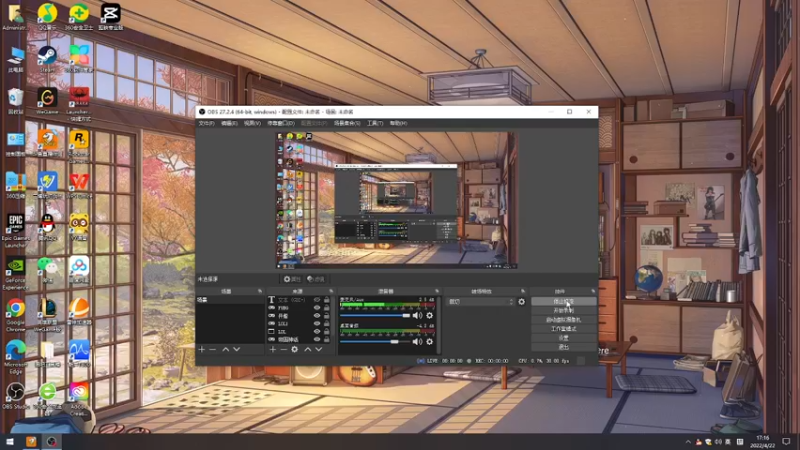Open the 视图(V) menu in OBS

click(252, 123)
